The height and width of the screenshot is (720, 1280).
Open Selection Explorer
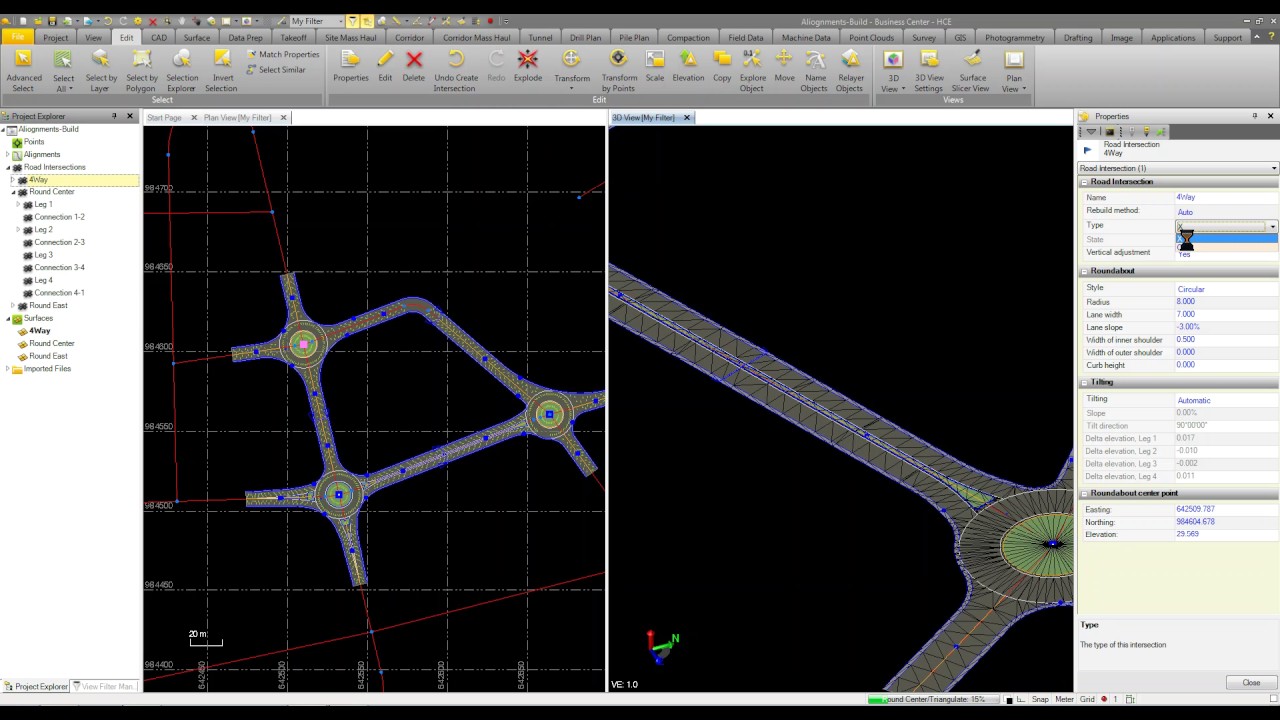click(182, 70)
